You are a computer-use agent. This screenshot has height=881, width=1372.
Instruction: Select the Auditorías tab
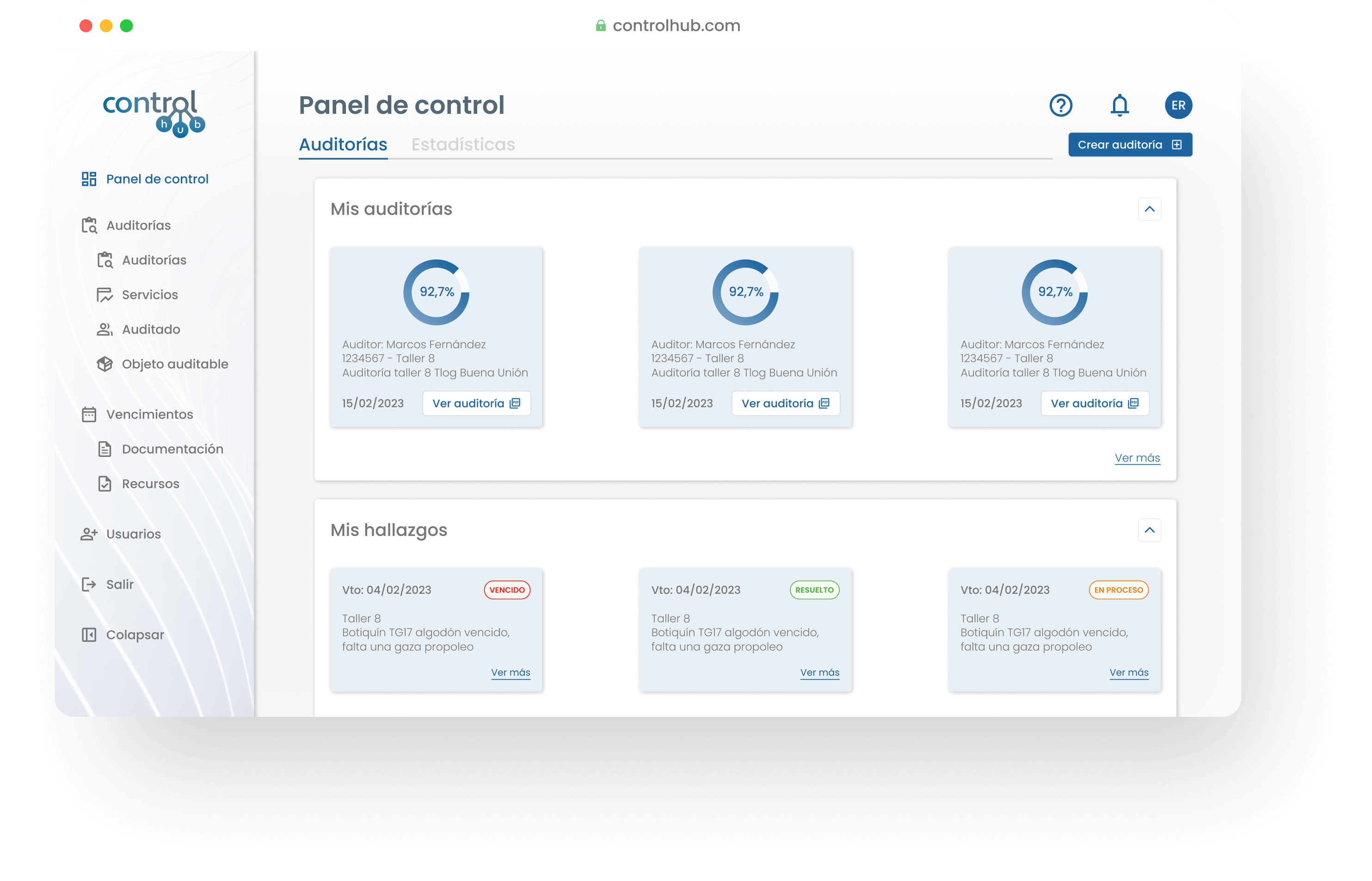point(343,144)
